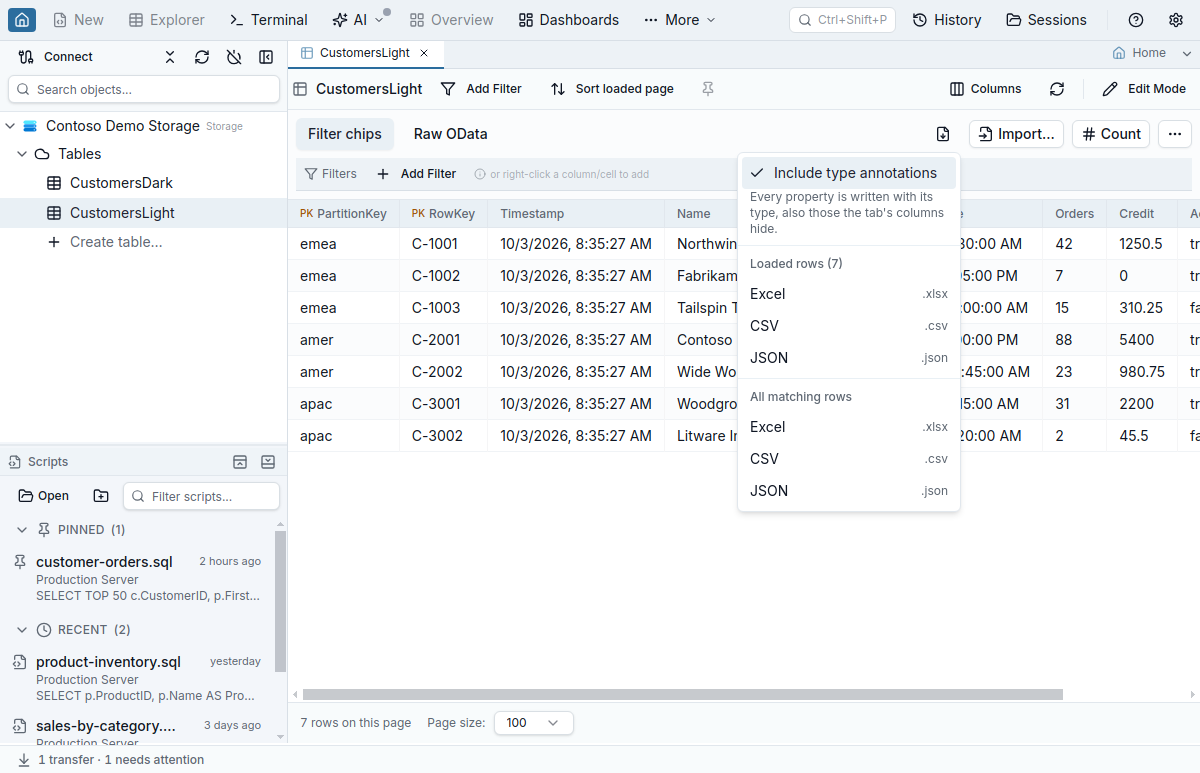Screen dimensions: 1200x773
Task: Collapse the Contoso Demo Storage node
Action: pyautogui.click(x=11, y=126)
